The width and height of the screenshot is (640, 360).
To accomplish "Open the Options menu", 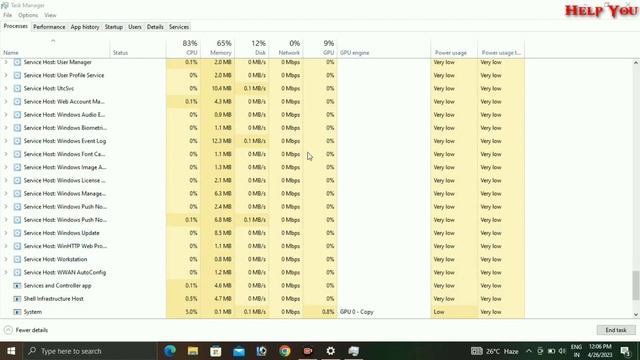I will point(28,15).
